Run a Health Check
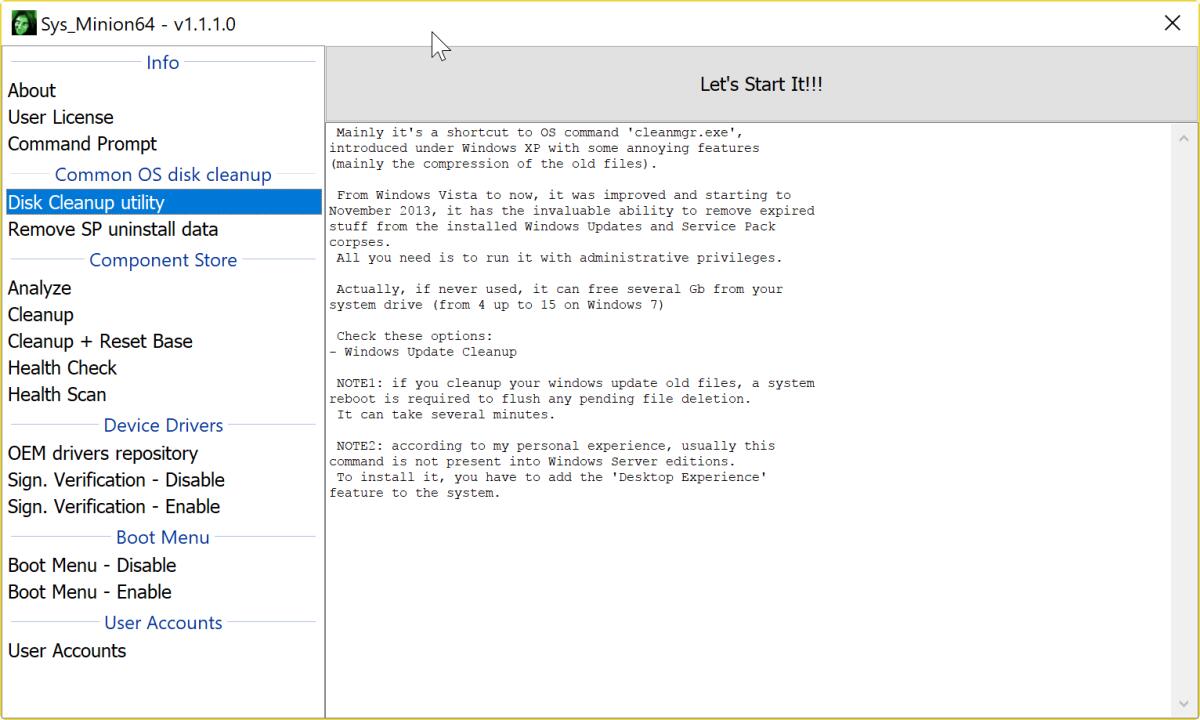Viewport: 1200px width, 720px height. [62, 368]
